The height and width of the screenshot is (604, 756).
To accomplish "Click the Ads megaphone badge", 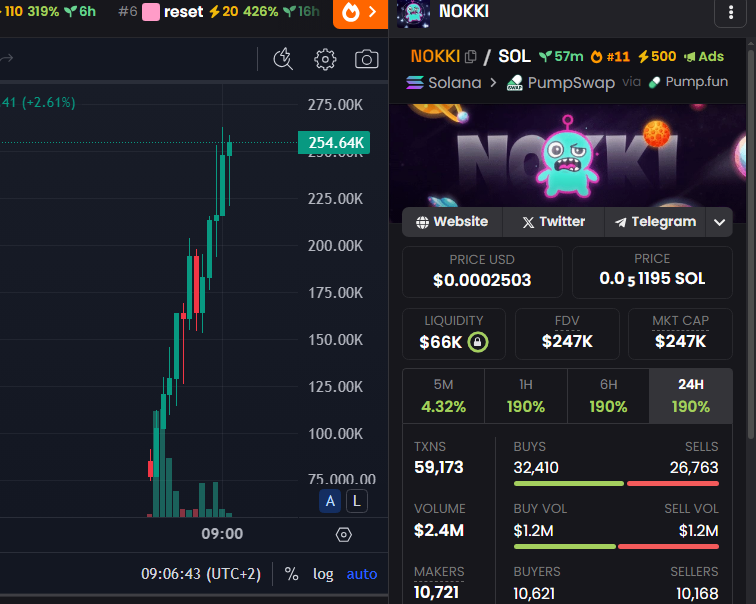I will pyautogui.click(x=703, y=57).
